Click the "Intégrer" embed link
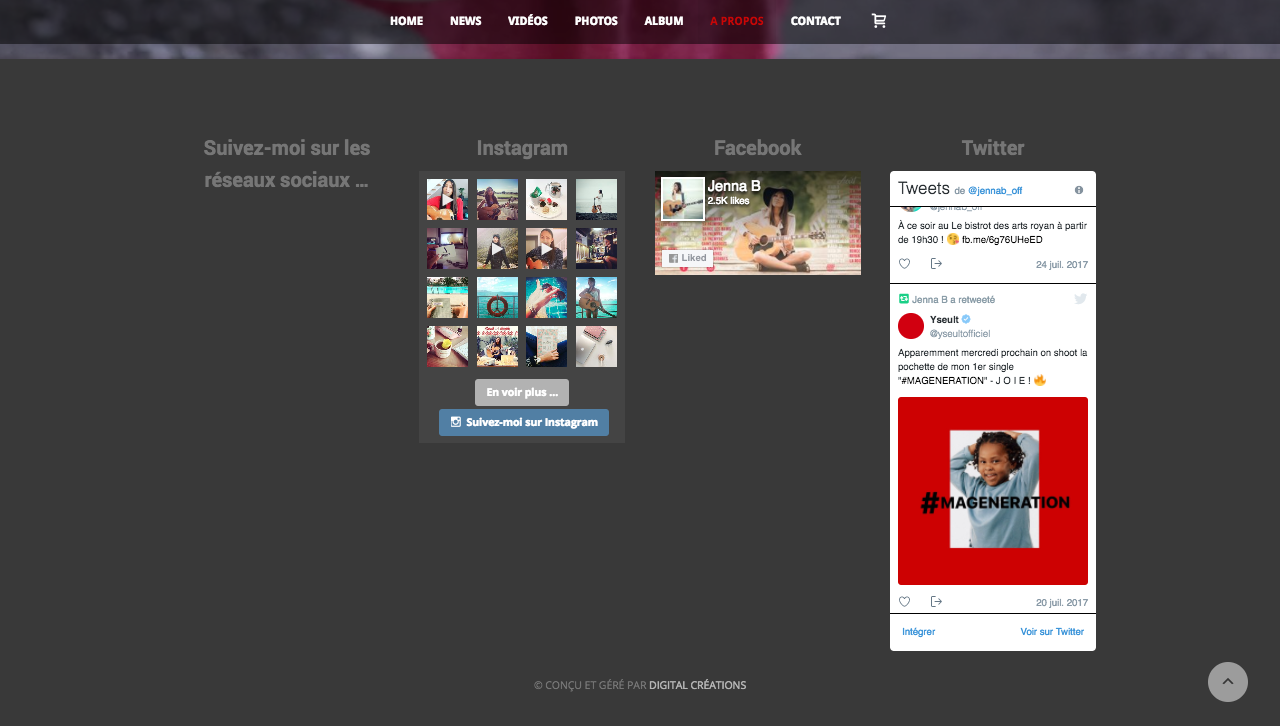 tap(918, 632)
